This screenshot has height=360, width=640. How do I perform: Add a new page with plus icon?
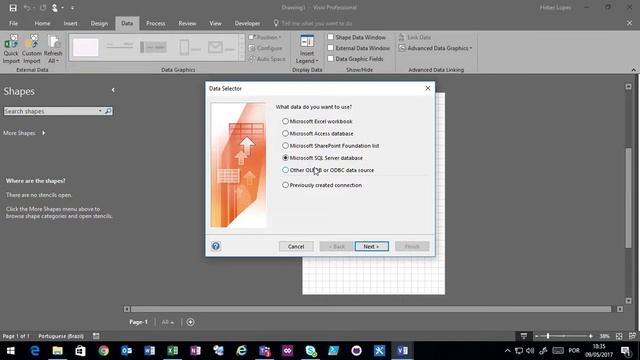pos(190,322)
